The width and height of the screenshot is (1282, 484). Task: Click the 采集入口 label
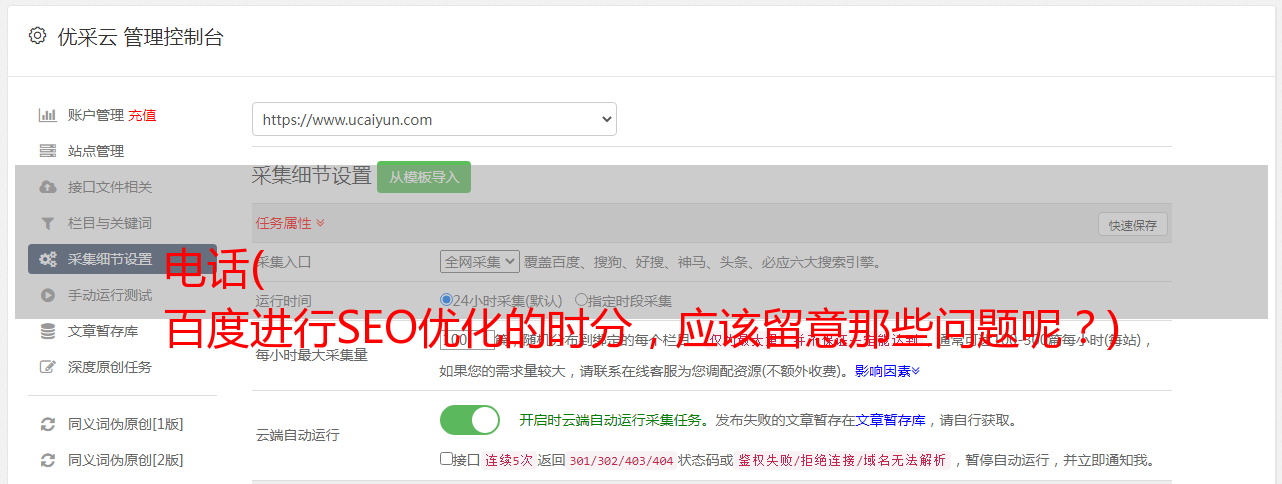pyautogui.click(x=284, y=262)
